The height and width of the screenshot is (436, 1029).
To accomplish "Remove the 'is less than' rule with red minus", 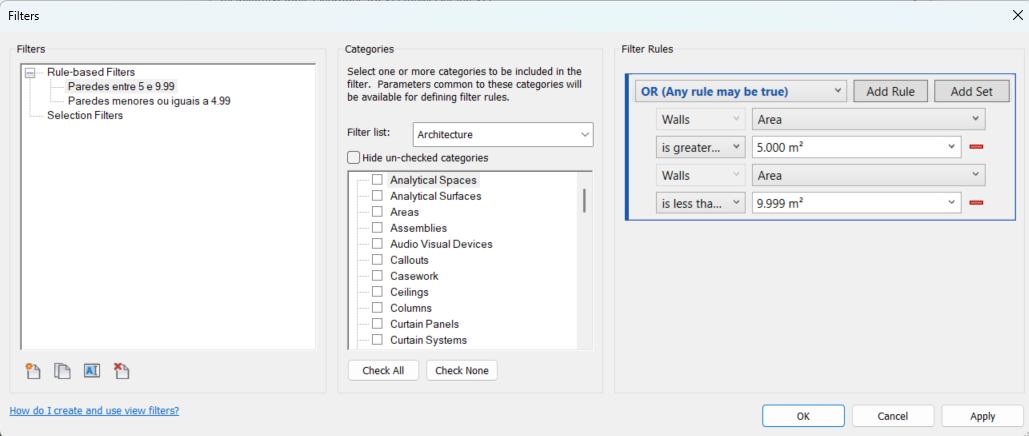I will 977,203.
